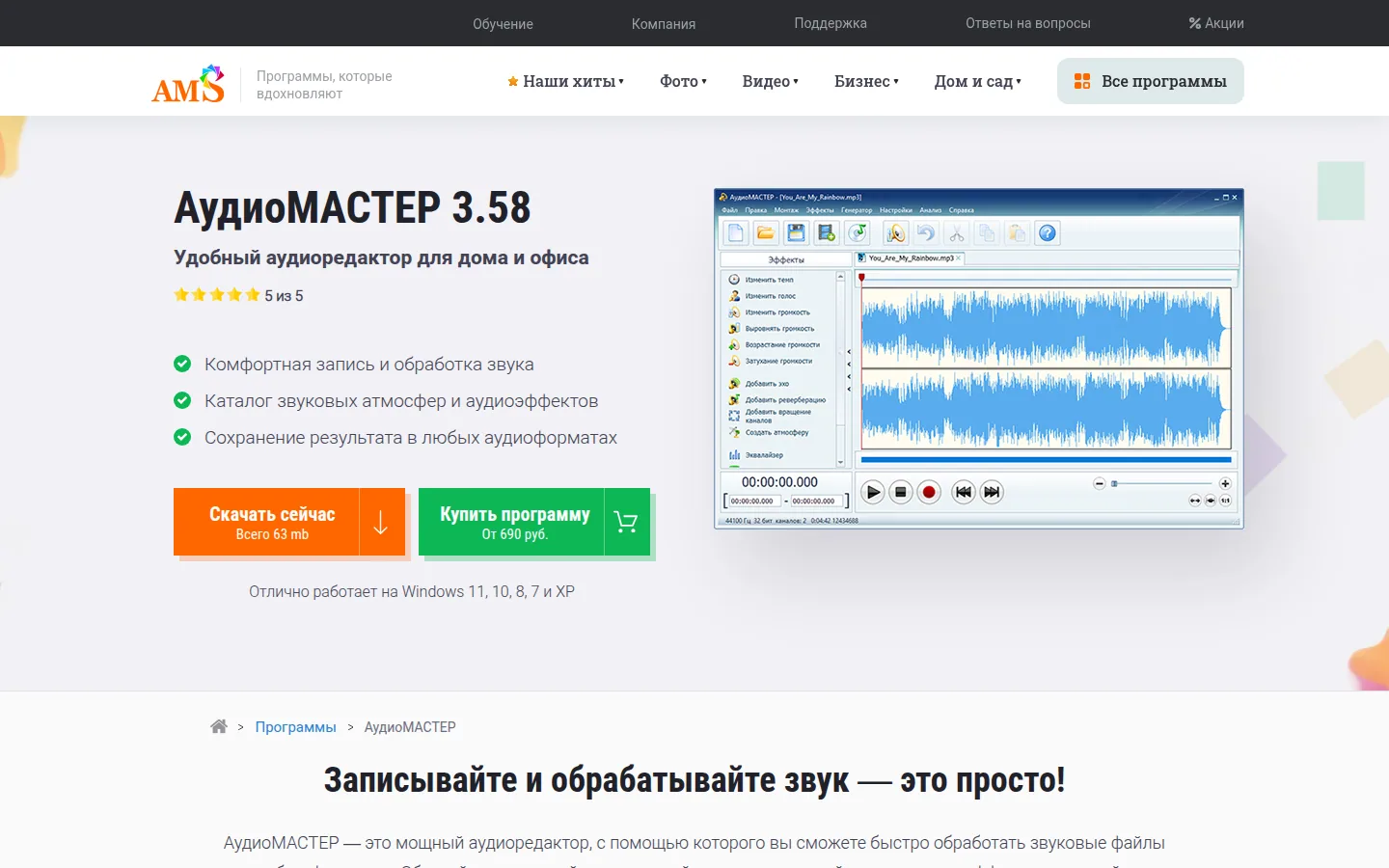Viewport: 1389px width, 868px height.
Task: Click the zoom out minus icon
Action: [x=1099, y=483]
